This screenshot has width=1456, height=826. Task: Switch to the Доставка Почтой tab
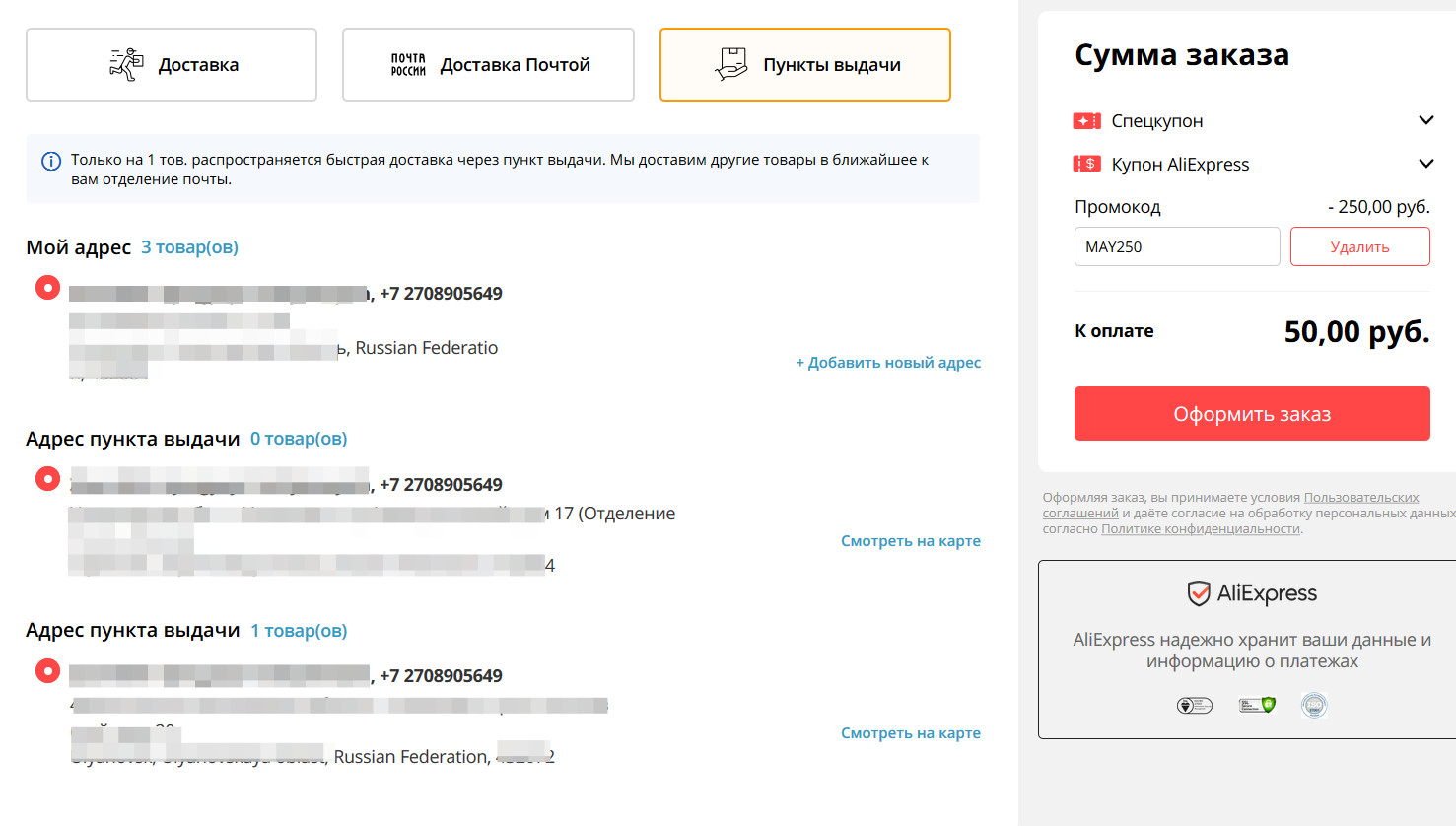tap(488, 65)
